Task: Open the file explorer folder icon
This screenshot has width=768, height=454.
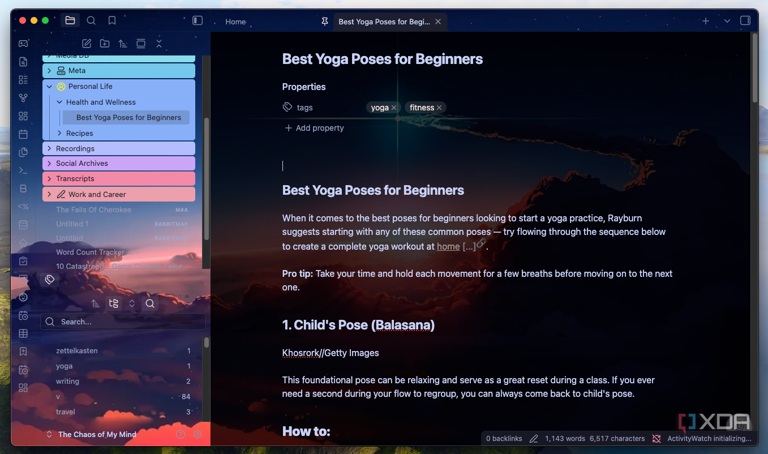Action: 70,20
